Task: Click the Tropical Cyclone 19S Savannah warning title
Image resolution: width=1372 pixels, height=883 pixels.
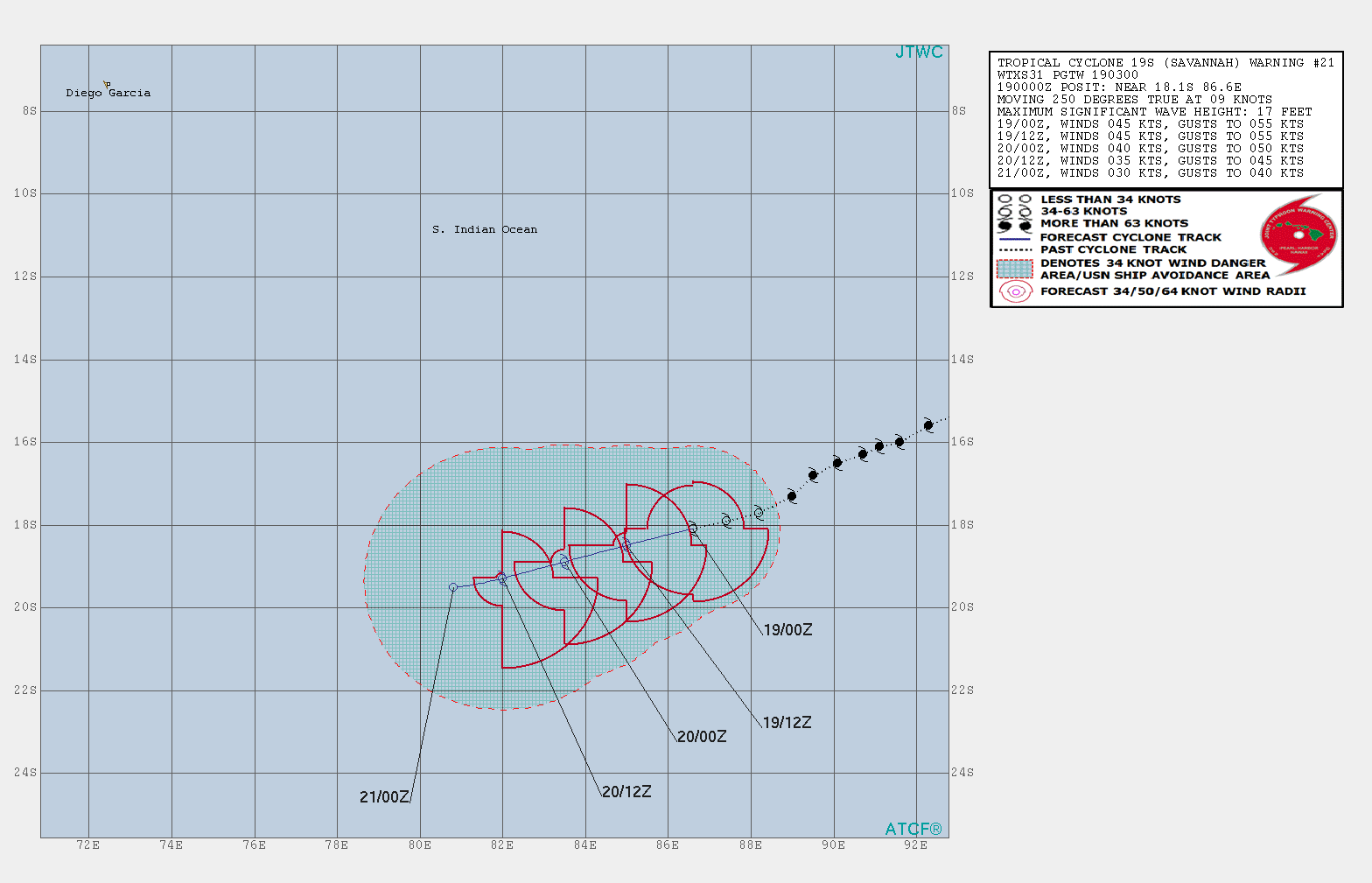Action: point(1165,63)
